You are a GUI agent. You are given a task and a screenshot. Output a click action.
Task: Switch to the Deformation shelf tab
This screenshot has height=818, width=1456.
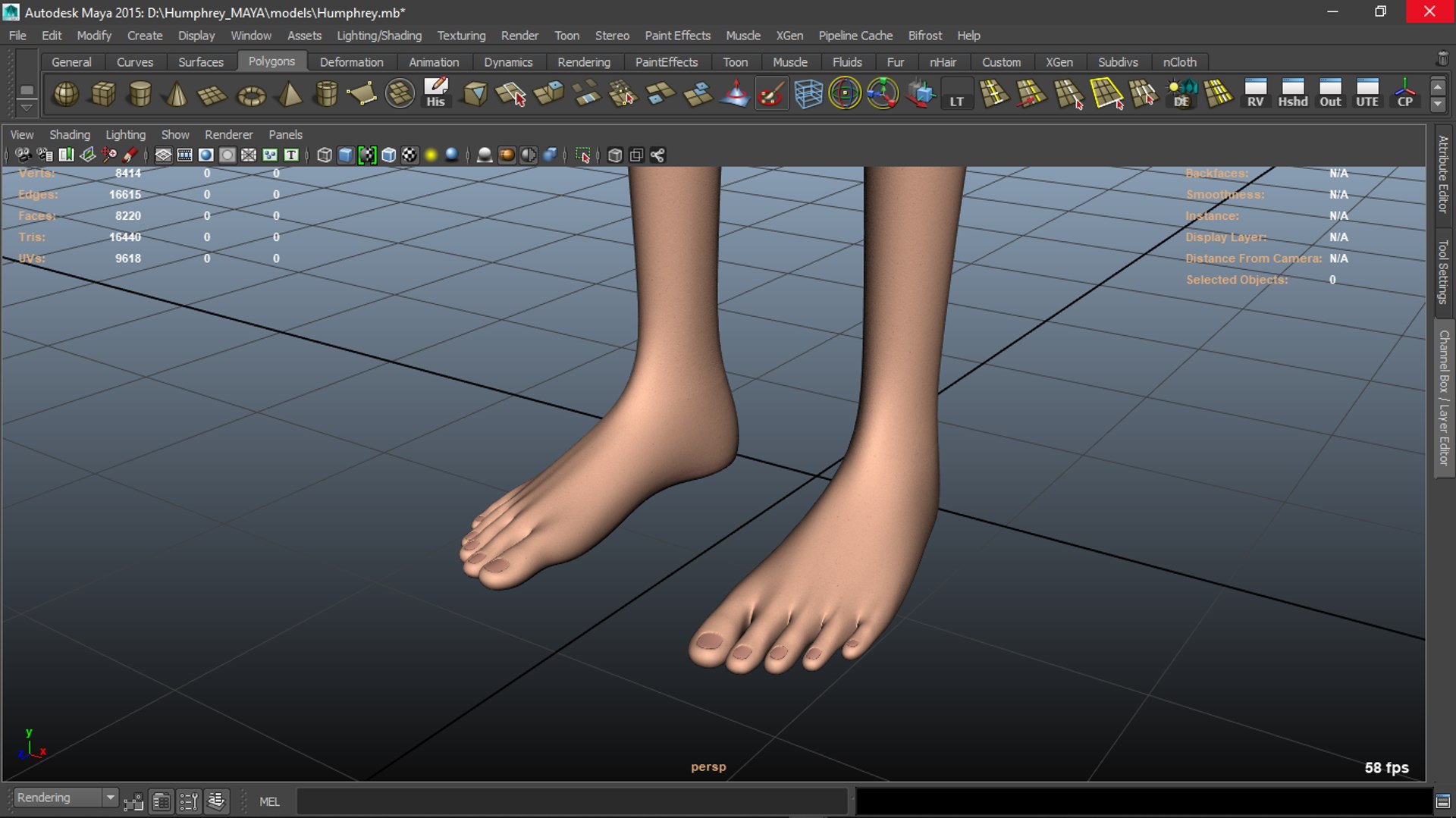[351, 62]
